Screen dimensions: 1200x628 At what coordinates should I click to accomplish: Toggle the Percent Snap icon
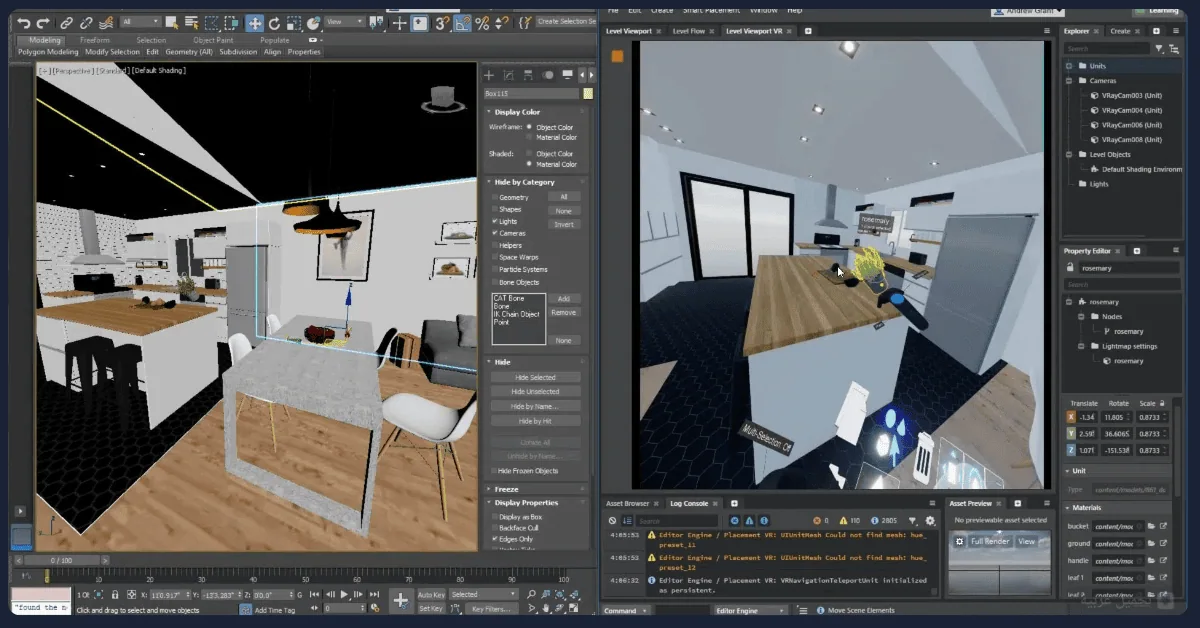tap(482, 22)
